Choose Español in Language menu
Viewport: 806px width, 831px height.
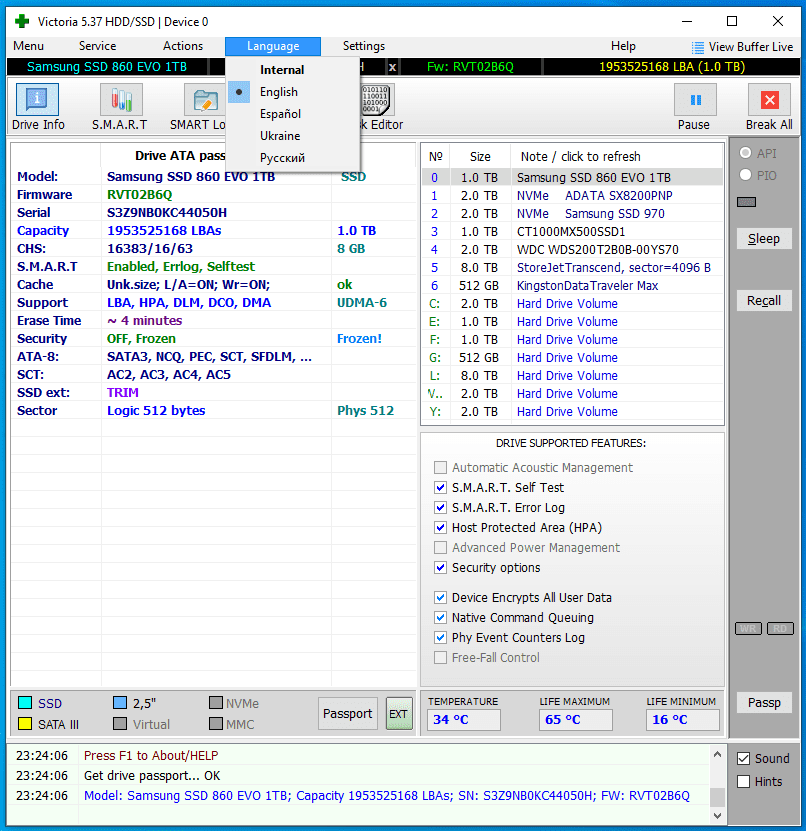[293, 113]
